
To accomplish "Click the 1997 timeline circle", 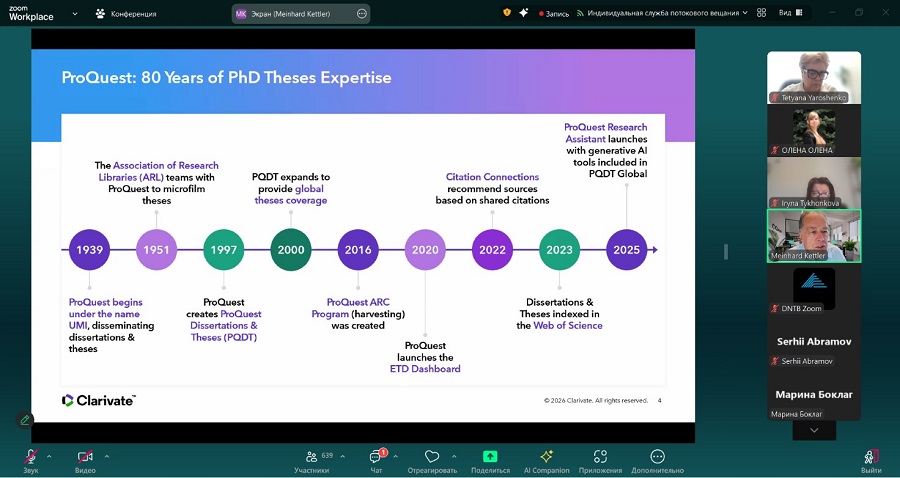I will click(224, 250).
